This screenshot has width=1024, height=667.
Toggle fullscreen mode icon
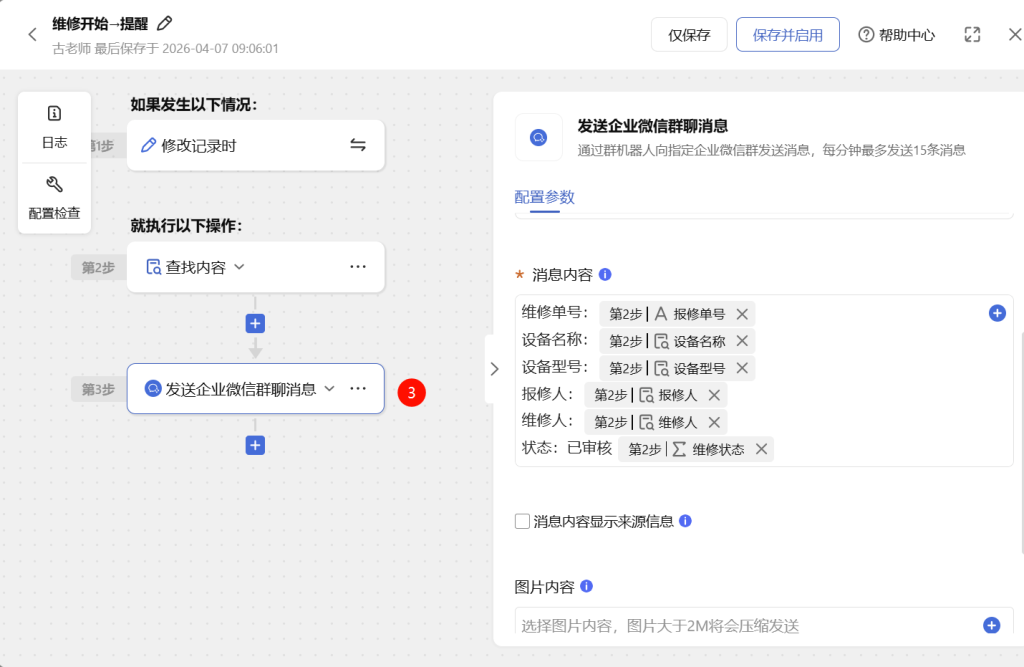click(972, 35)
